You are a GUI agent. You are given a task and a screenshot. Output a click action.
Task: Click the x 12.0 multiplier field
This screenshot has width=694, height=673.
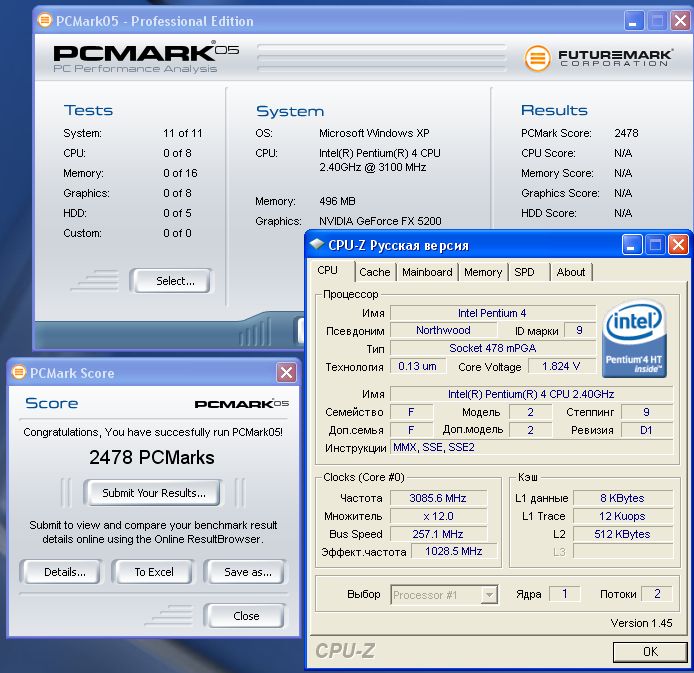(438, 516)
